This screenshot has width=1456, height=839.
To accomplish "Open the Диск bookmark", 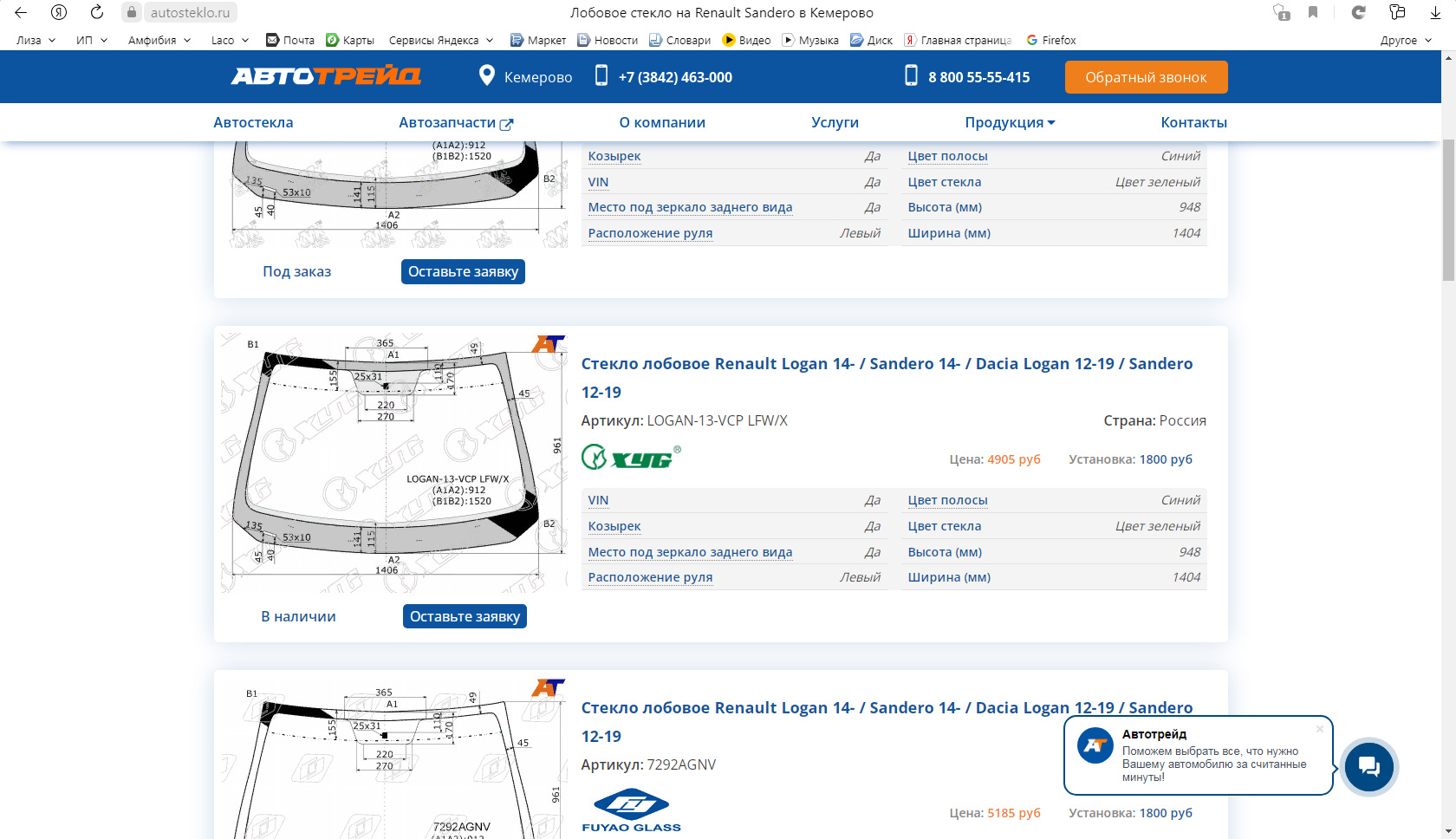I will click(872, 40).
